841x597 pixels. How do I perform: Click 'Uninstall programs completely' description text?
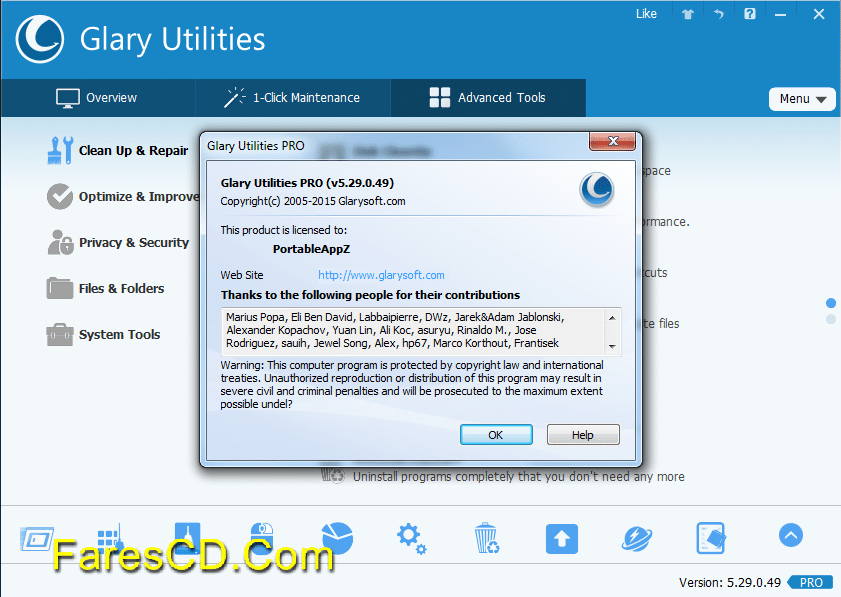coord(518,477)
